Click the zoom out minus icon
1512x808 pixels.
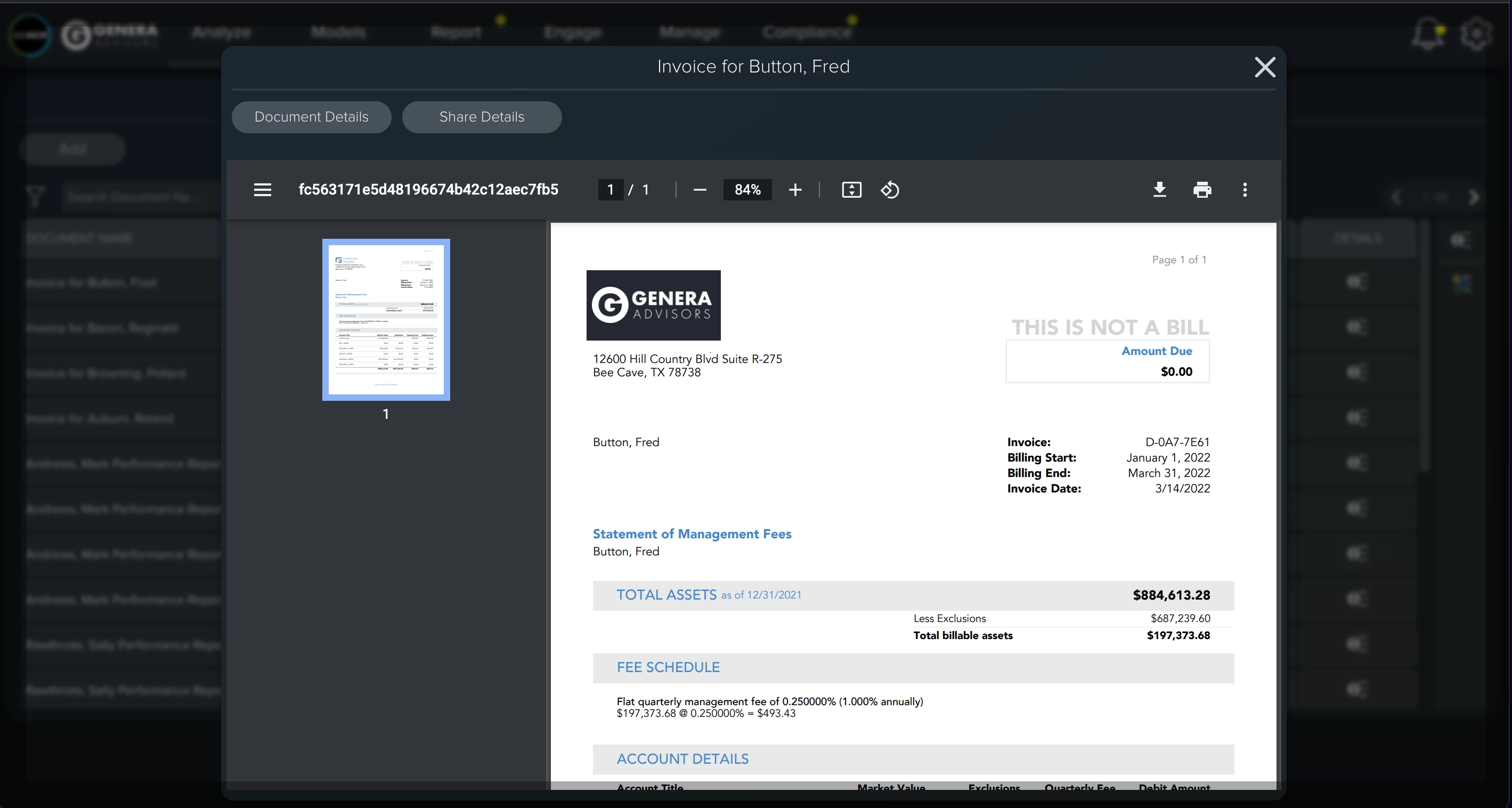pyautogui.click(x=699, y=190)
